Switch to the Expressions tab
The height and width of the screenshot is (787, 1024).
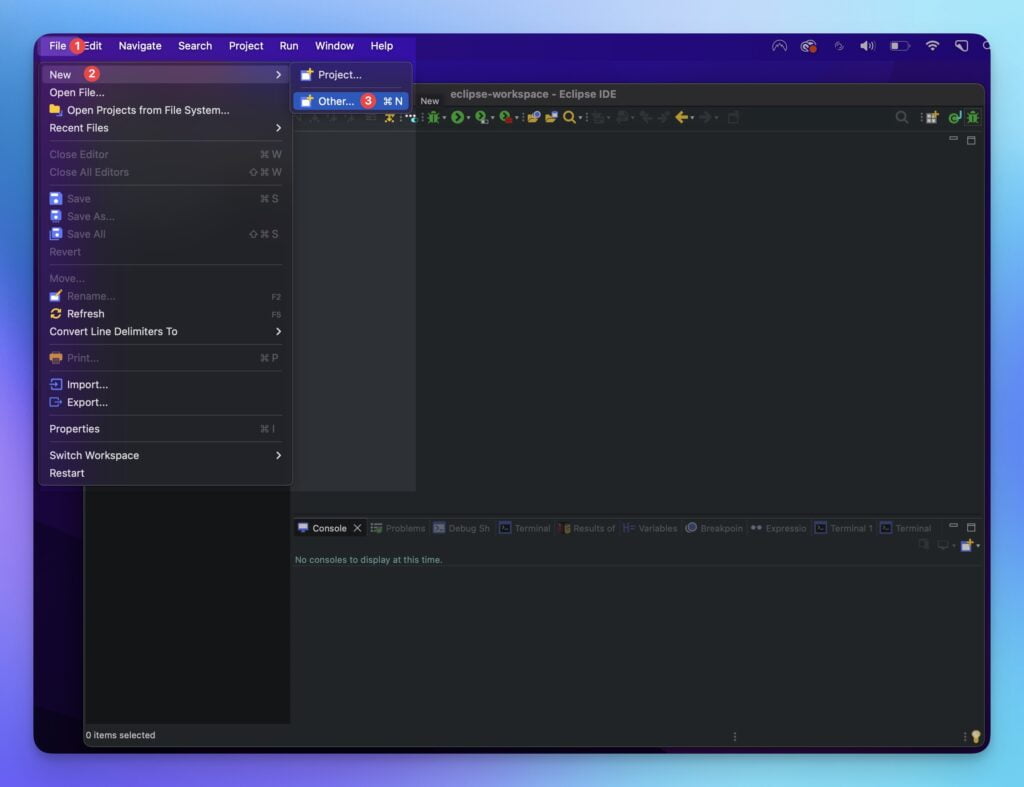pos(778,528)
